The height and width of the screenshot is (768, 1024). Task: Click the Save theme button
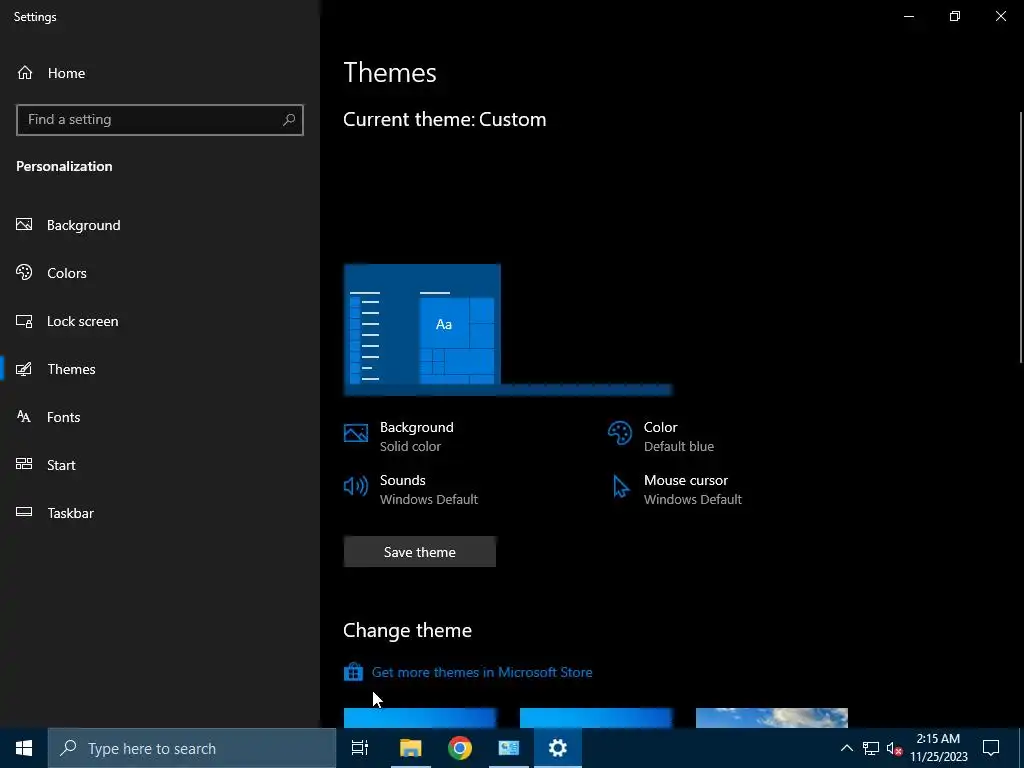pos(420,552)
